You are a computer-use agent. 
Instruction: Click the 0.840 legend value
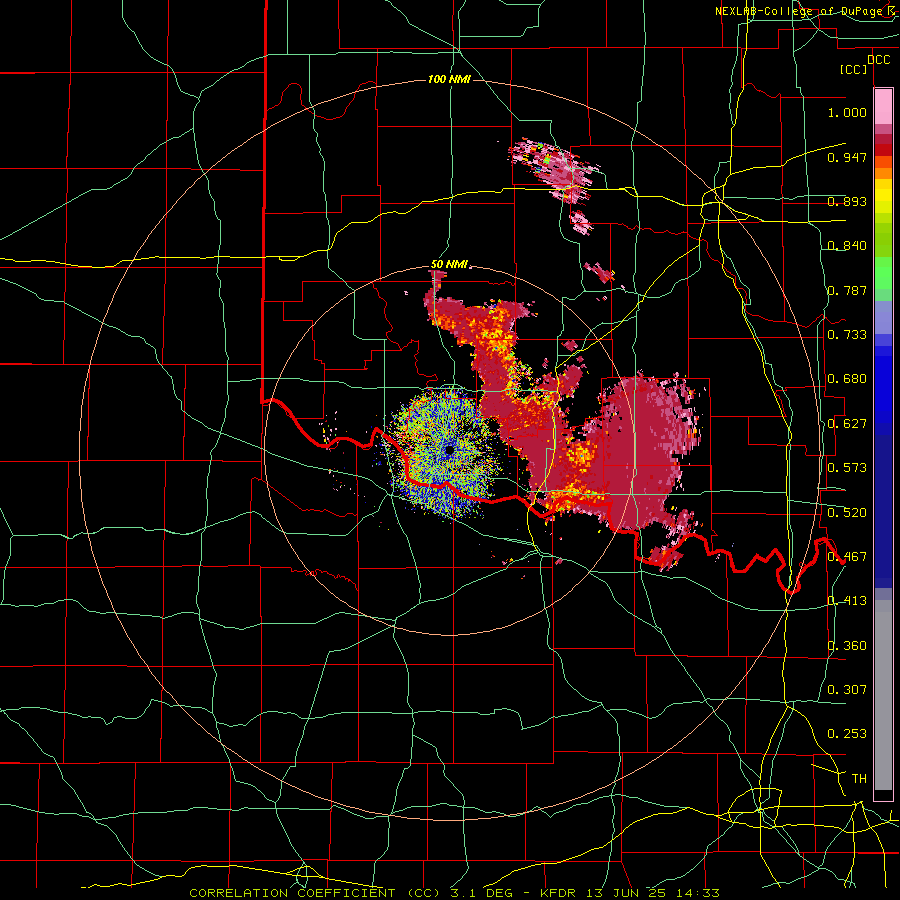[x=847, y=246]
